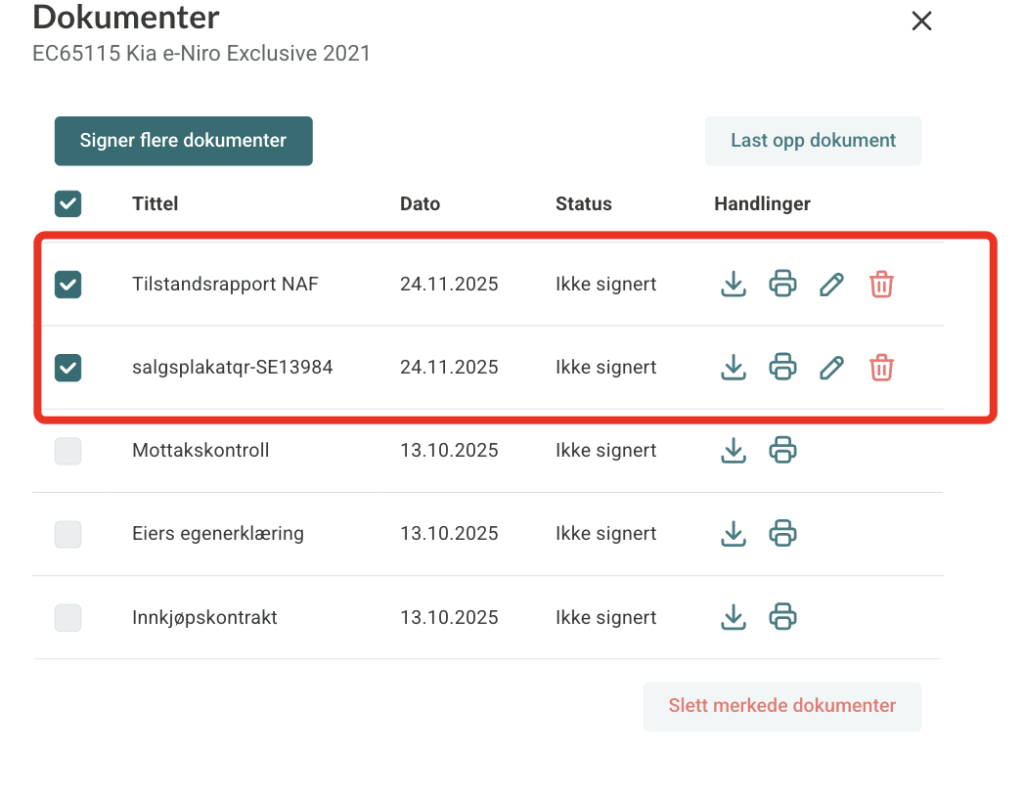Image resolution: width=1024 pixels, height=796 pixels.
Task: Download the Innkjøpskontrakt document
Action: pos(734,617)
